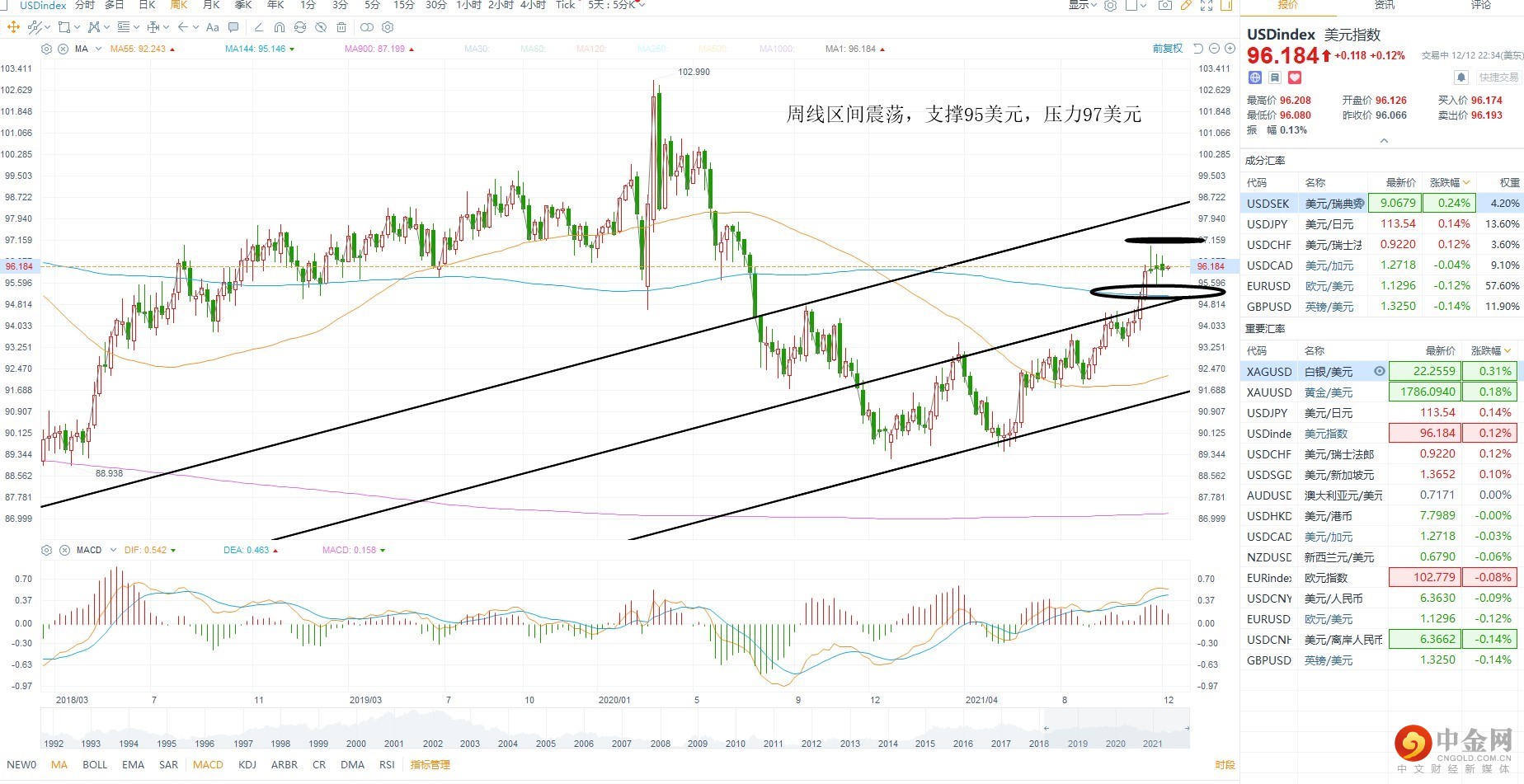Click the 前复权 adjustment link
This screenshot has width=1524, height=784.
click(x=1168, y=49)
